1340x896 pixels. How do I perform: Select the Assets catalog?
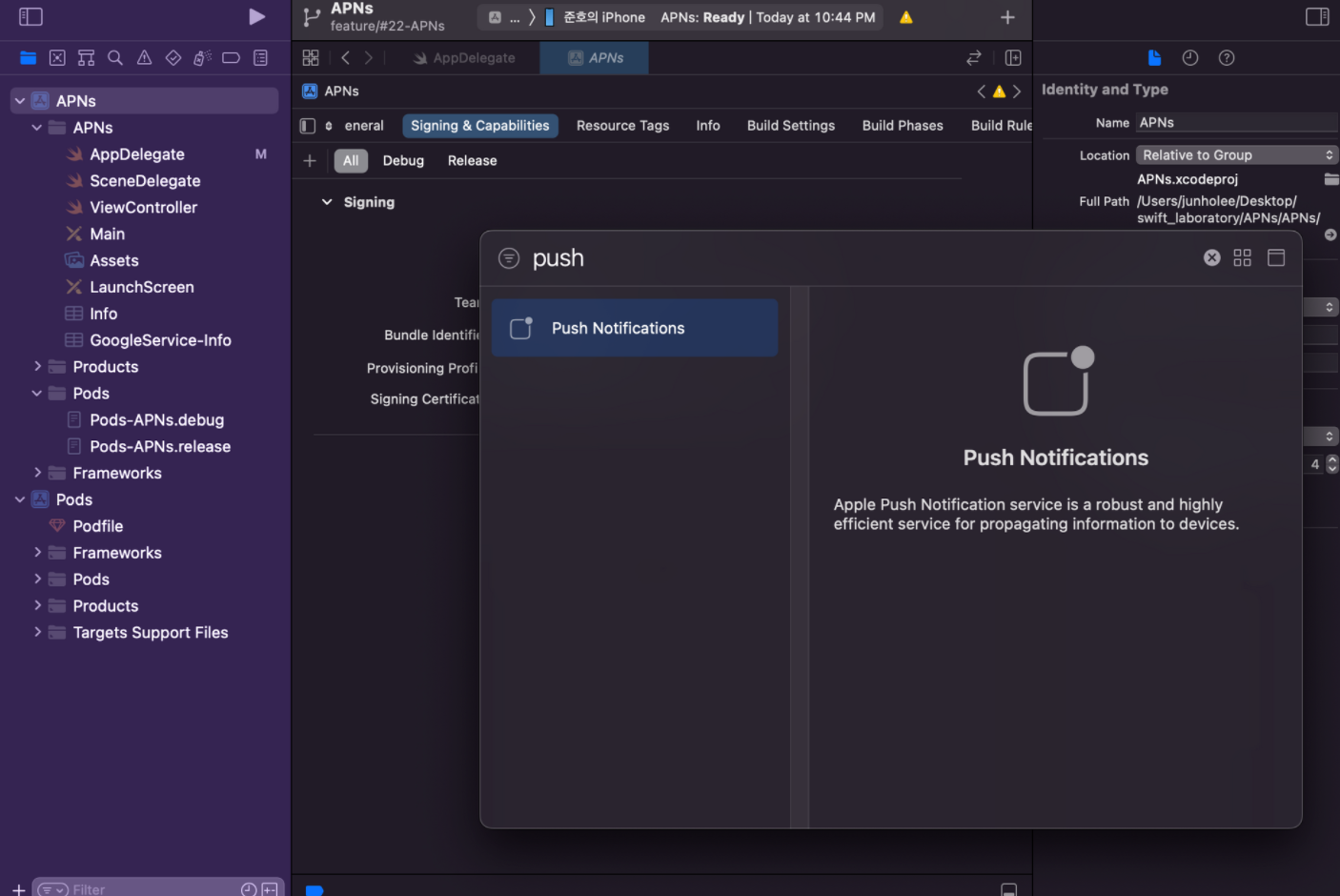click(113, 261)
